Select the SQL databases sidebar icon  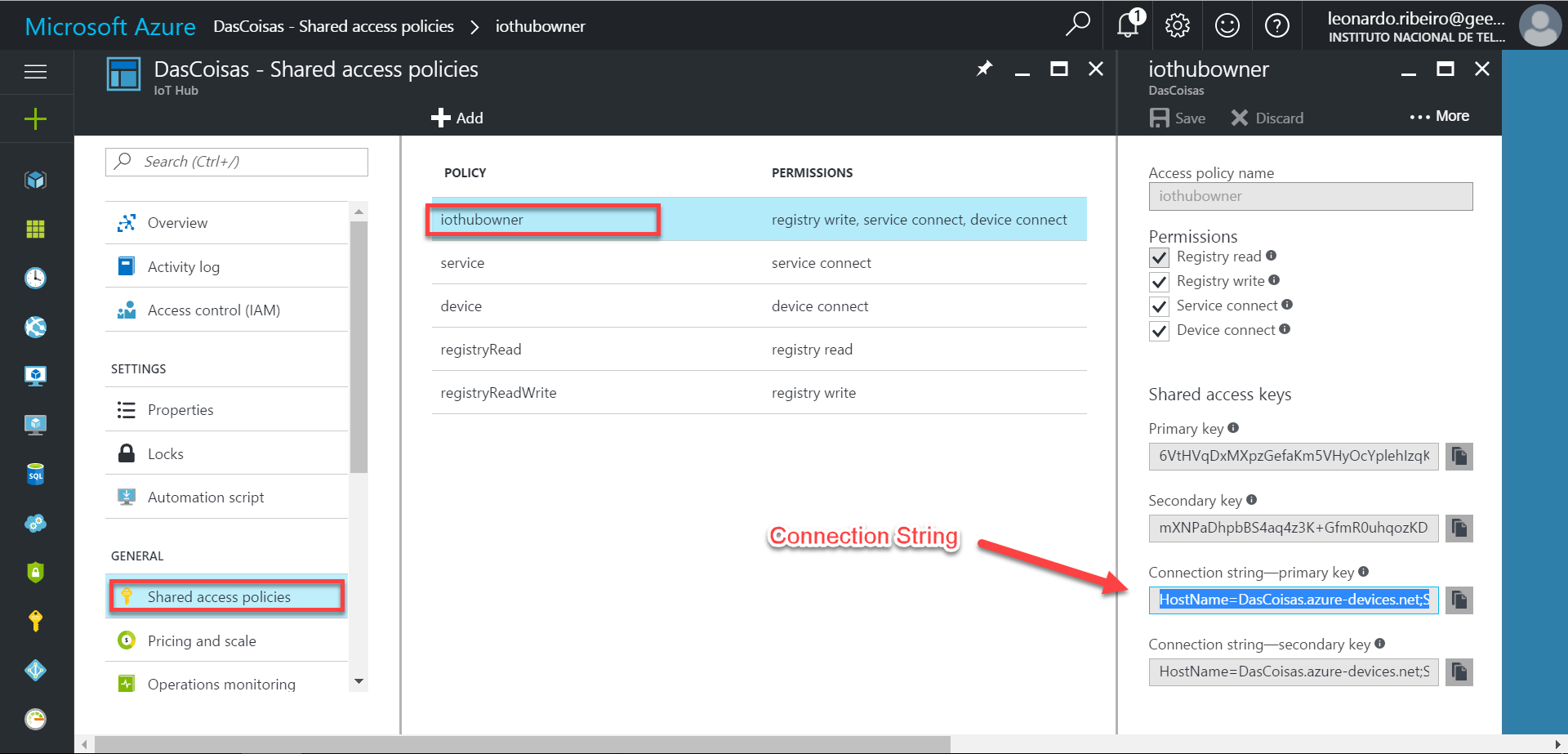click(35, 474)
